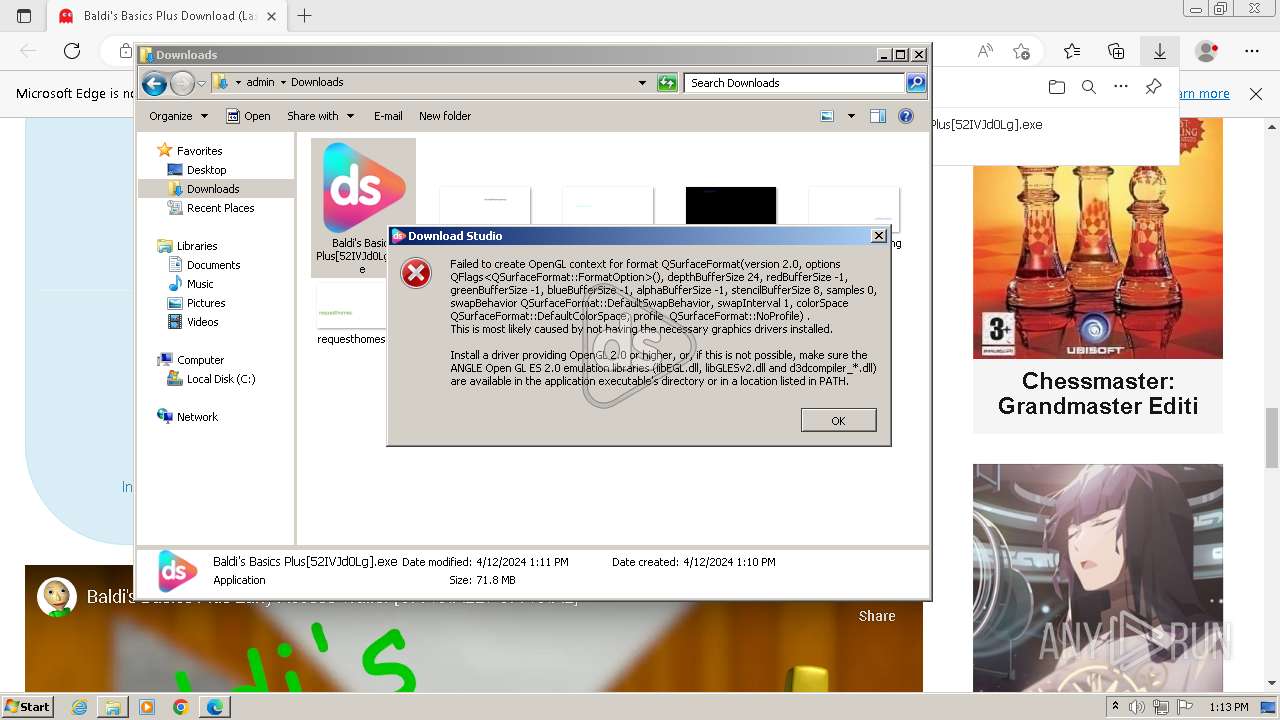This screenshot has height=720, width=1280.
Task: Open Chrome from taskbar
Action: (x=180, y=707)
